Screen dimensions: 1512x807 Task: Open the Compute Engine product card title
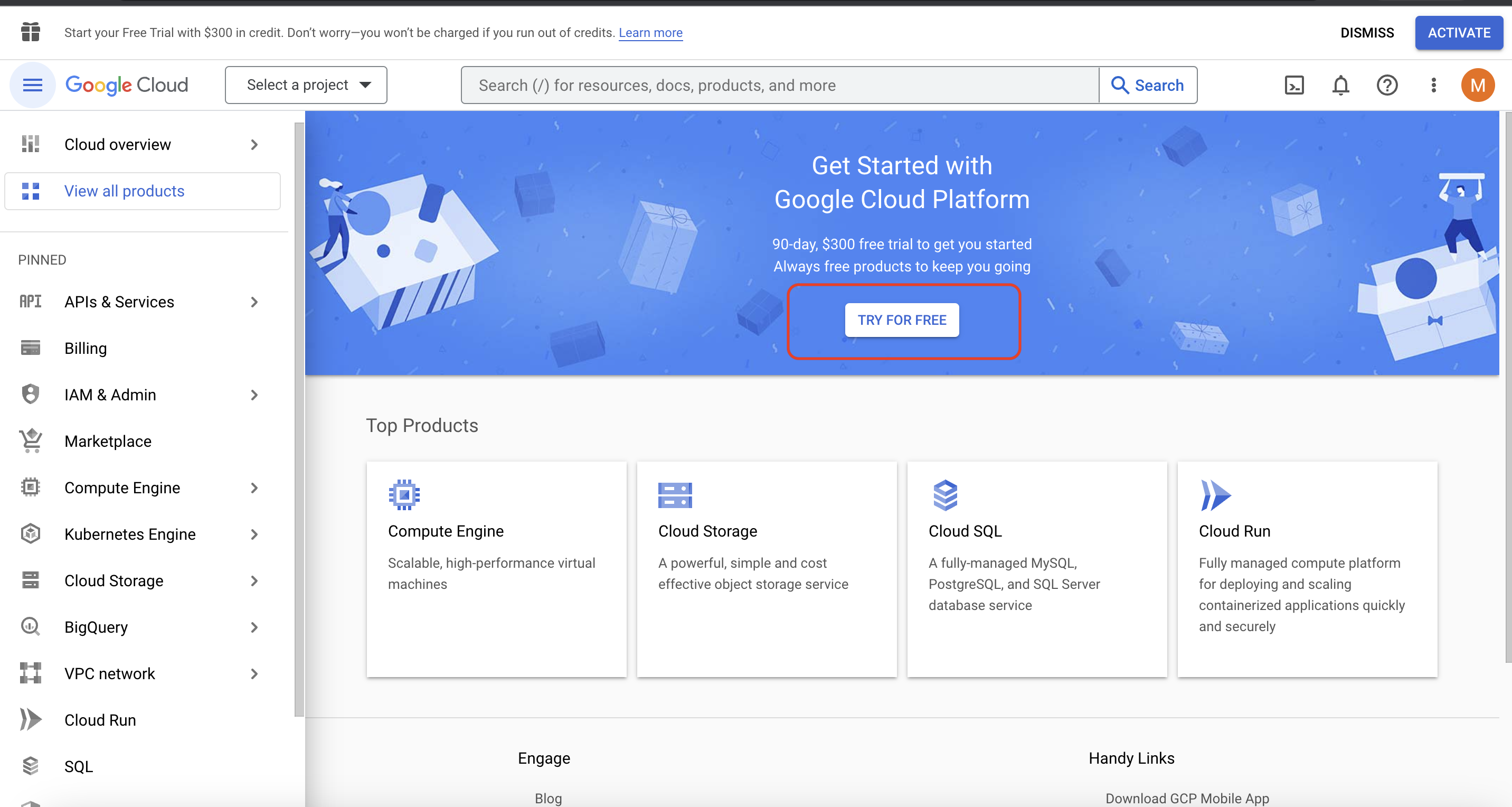tap(446, 531)
